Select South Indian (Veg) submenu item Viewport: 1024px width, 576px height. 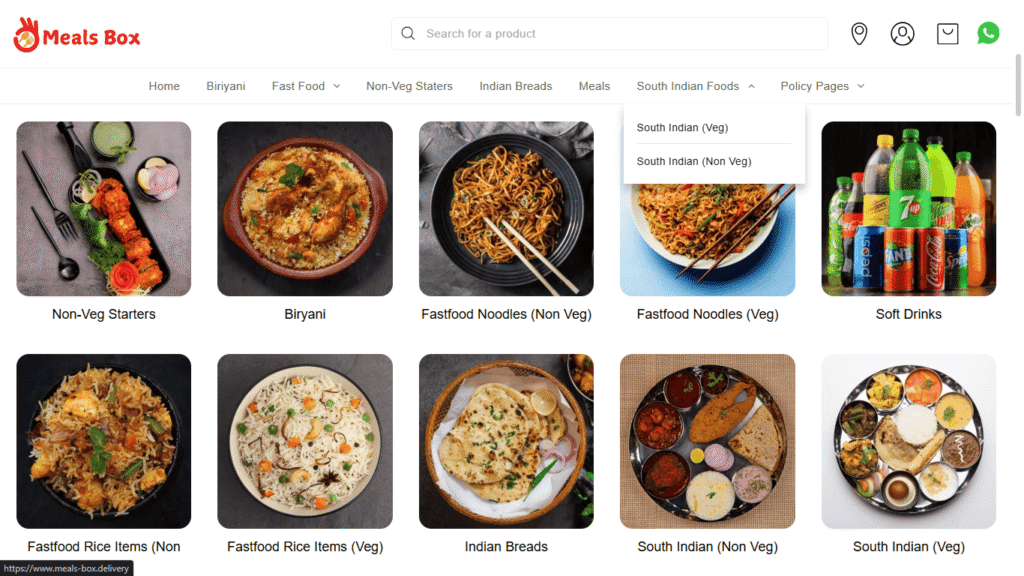coord(682,128)
